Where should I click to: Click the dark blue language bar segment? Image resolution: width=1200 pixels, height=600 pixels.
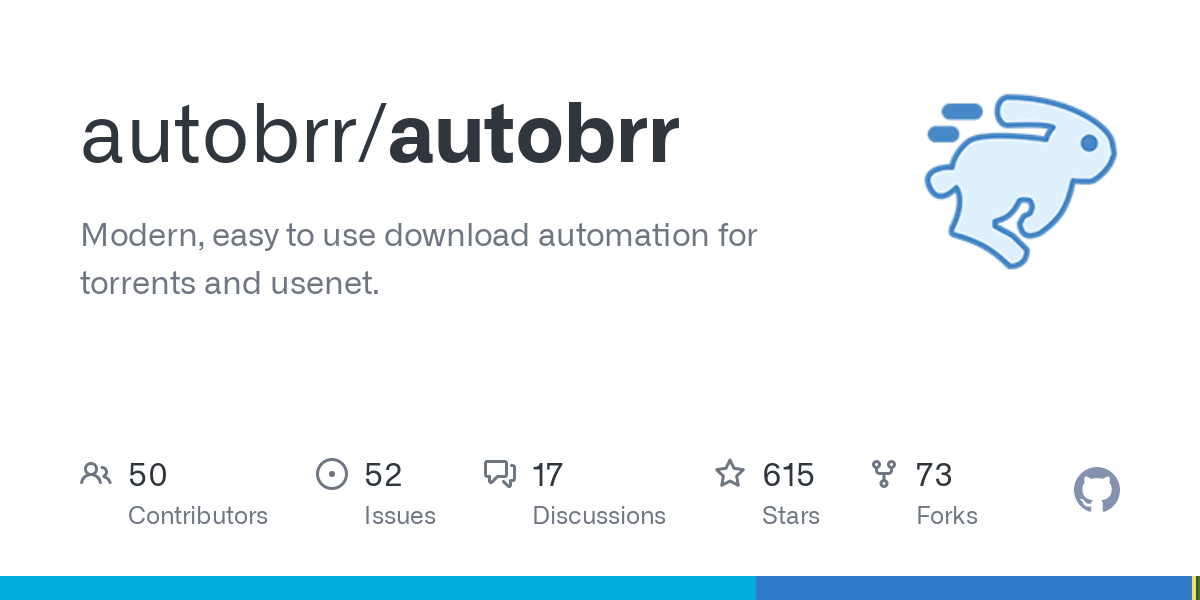(x=973, y=588)
